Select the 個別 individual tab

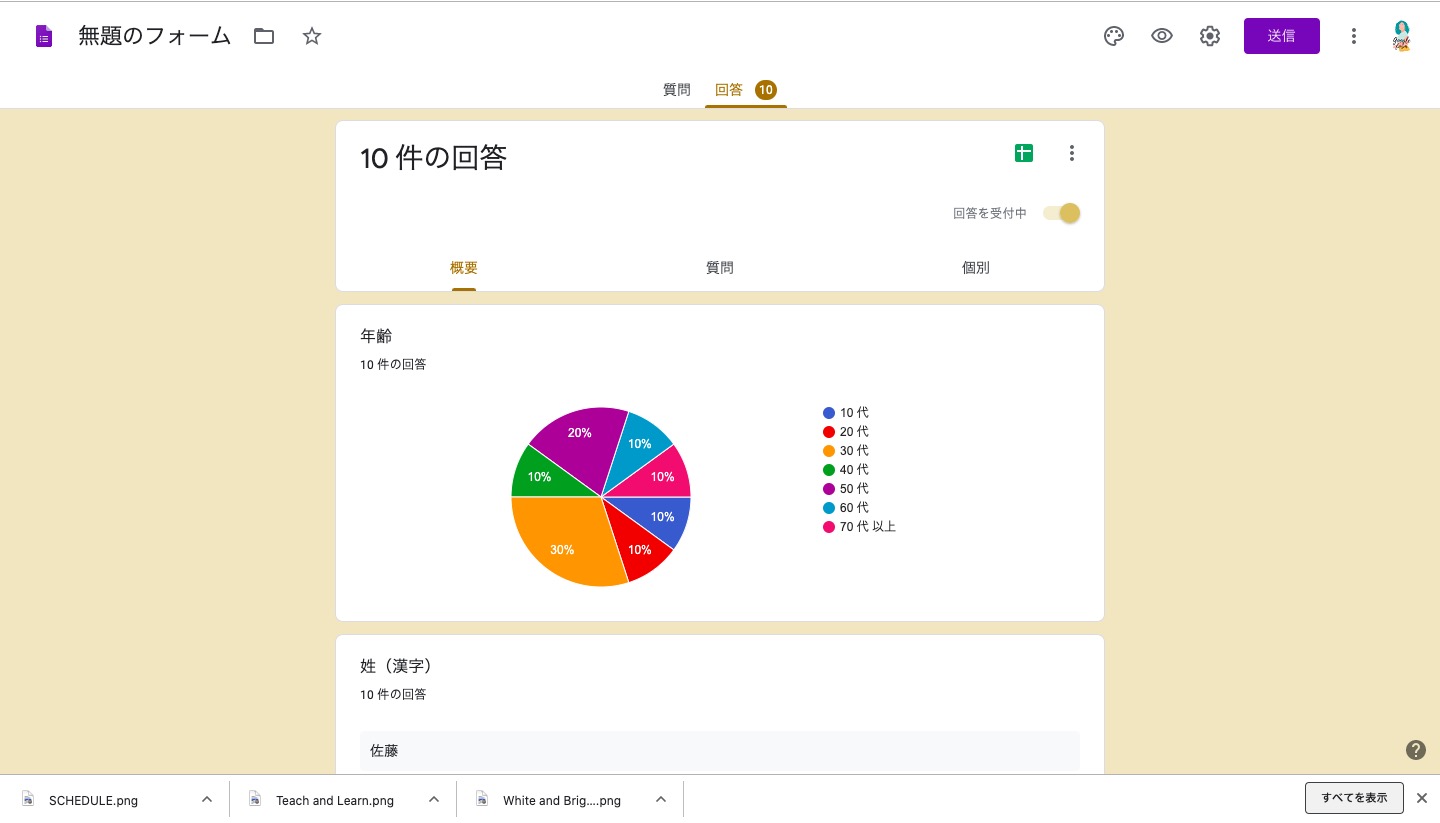pyautogui.click(x=976, y=268)
